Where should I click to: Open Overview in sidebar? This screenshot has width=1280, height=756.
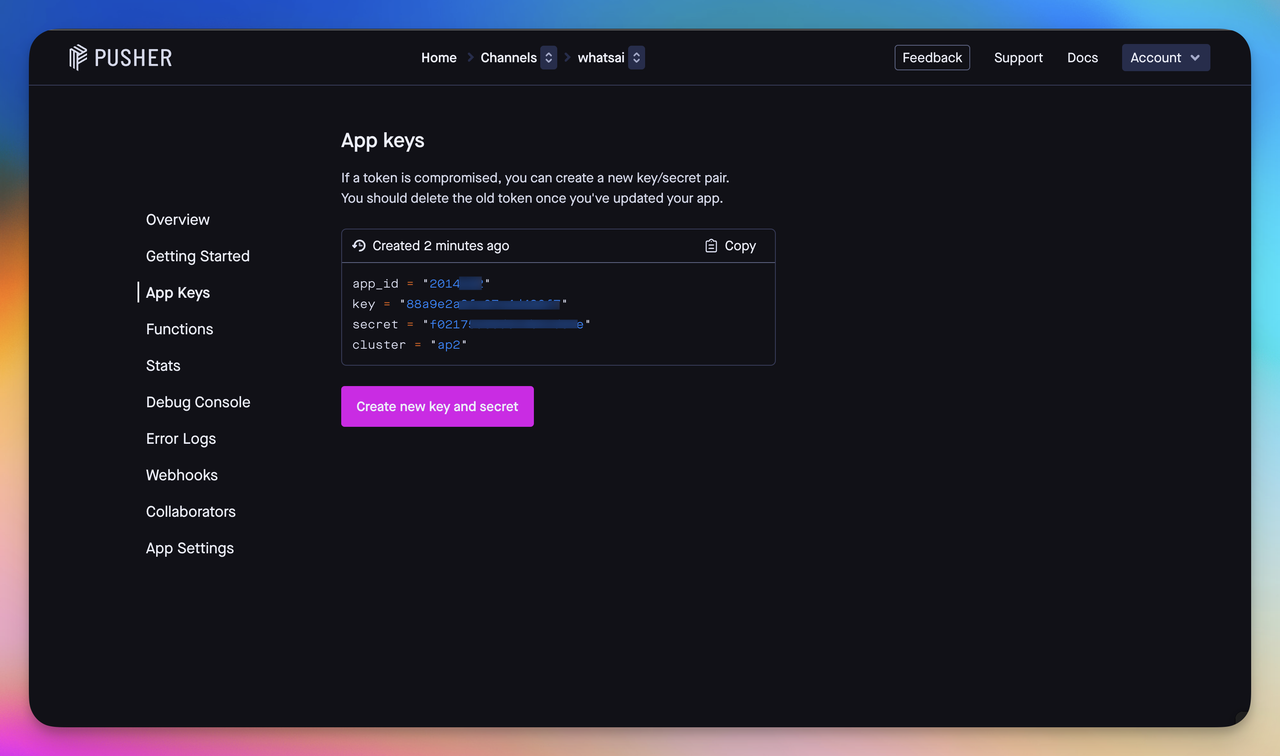(178, 220)
